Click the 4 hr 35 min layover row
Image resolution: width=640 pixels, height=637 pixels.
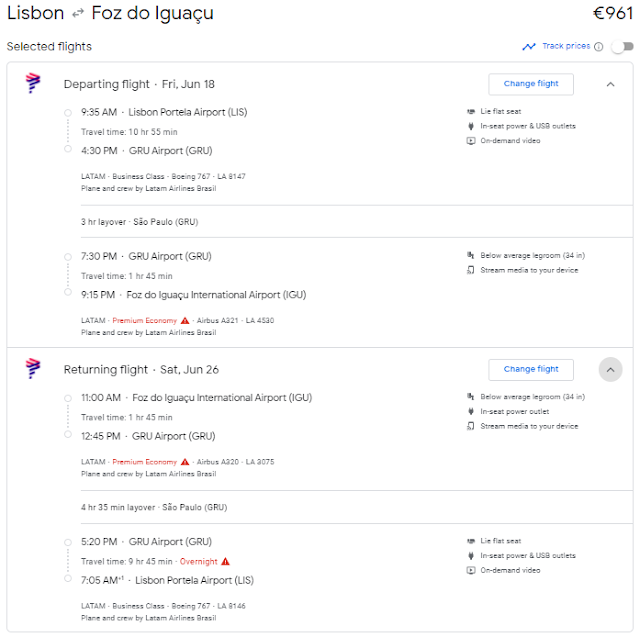[356, 507]
